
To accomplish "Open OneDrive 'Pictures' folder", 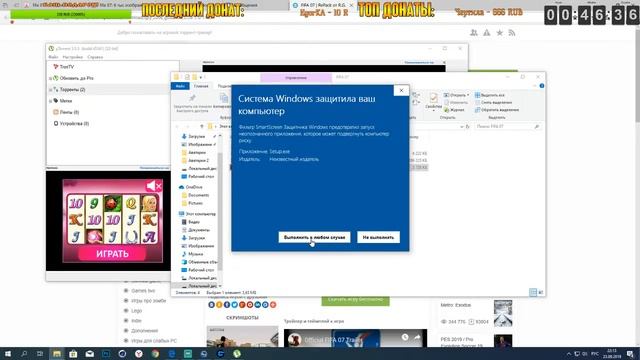I will point(192,203).
